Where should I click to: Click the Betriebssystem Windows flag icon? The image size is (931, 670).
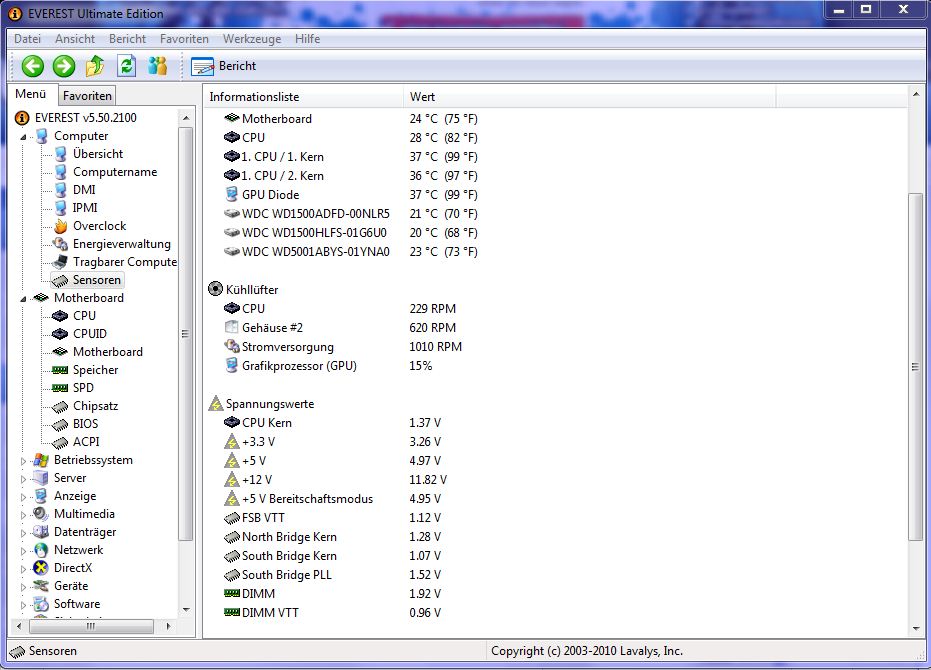pyautogui.click(x=41, y=460)
